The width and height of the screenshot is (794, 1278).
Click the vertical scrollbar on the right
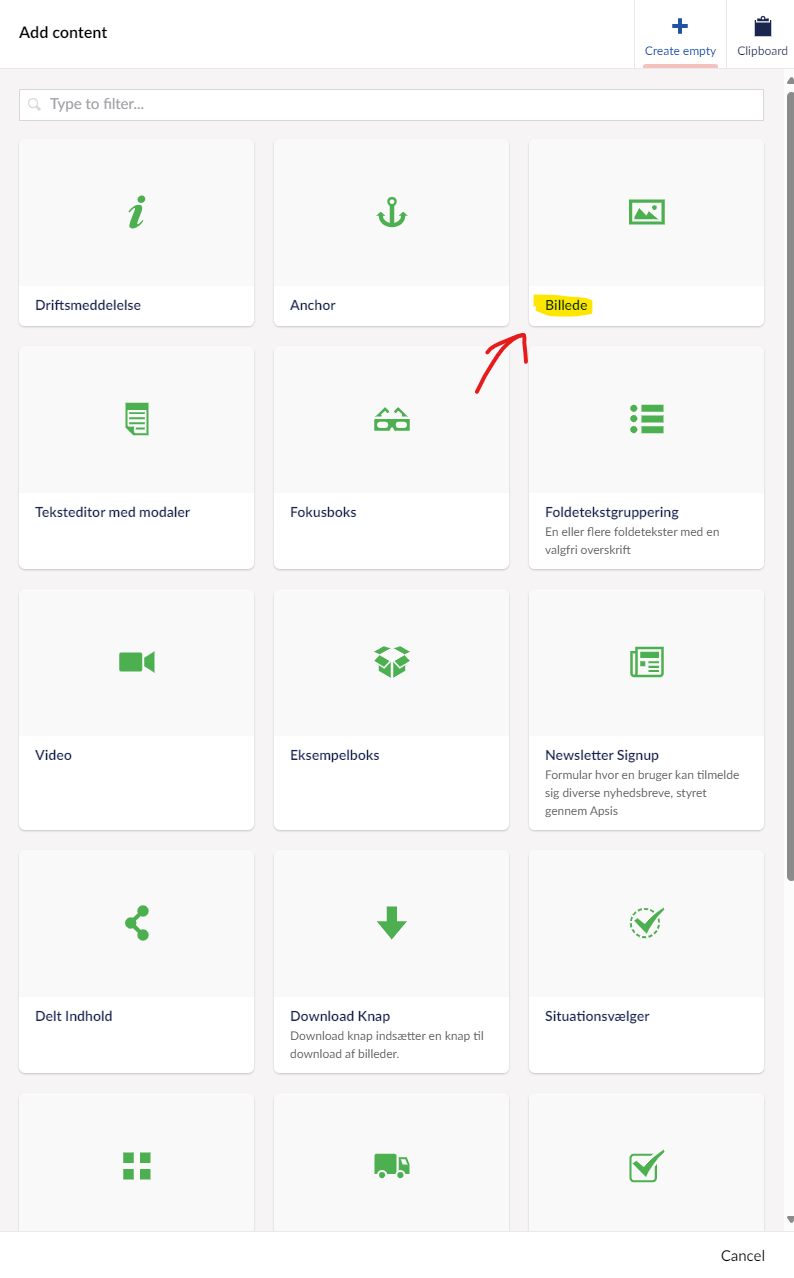pyautogui.click(x=789, y=500)
